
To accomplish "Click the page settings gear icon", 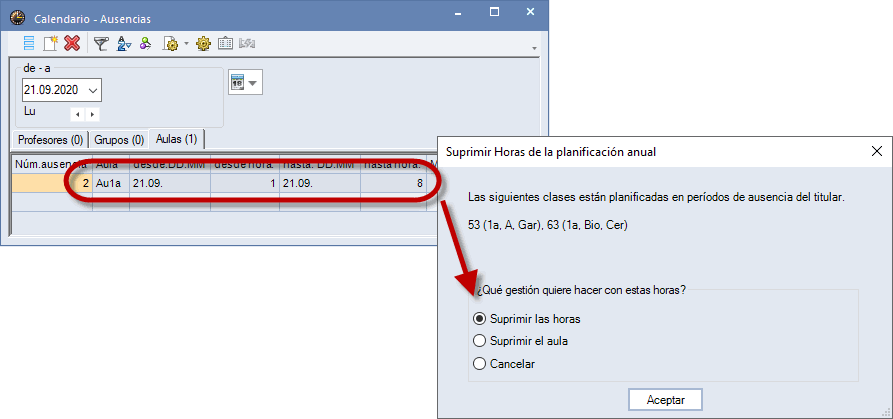I will [x=171, y=43].
